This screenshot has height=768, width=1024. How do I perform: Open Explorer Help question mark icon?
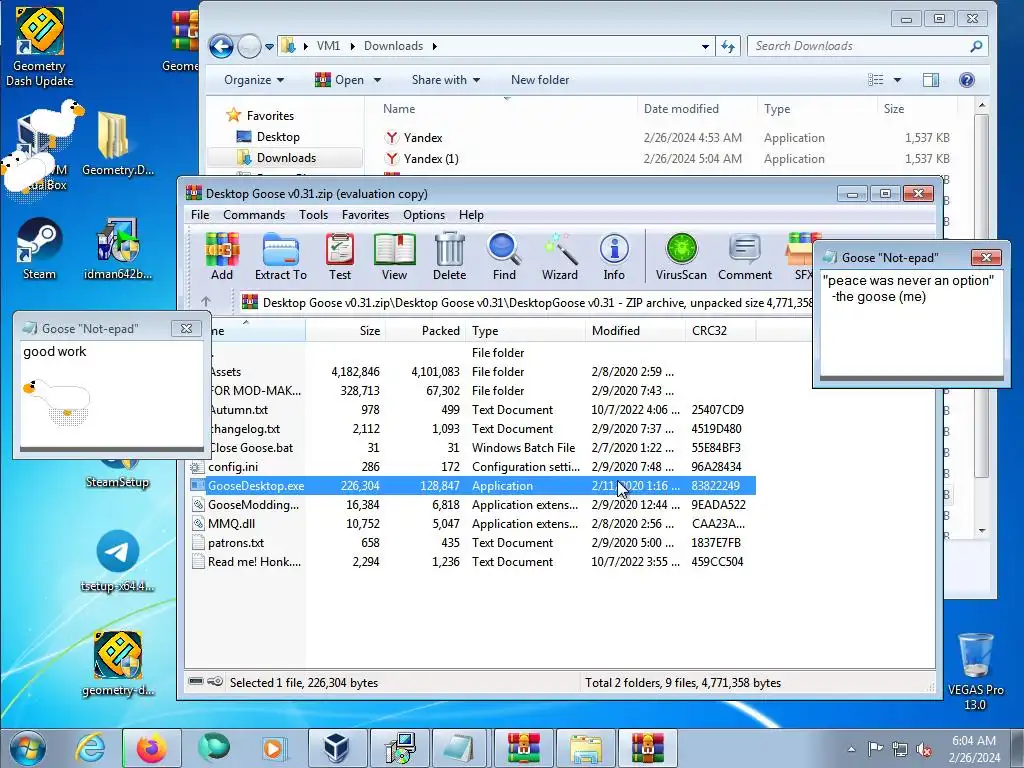click(967, 80)
